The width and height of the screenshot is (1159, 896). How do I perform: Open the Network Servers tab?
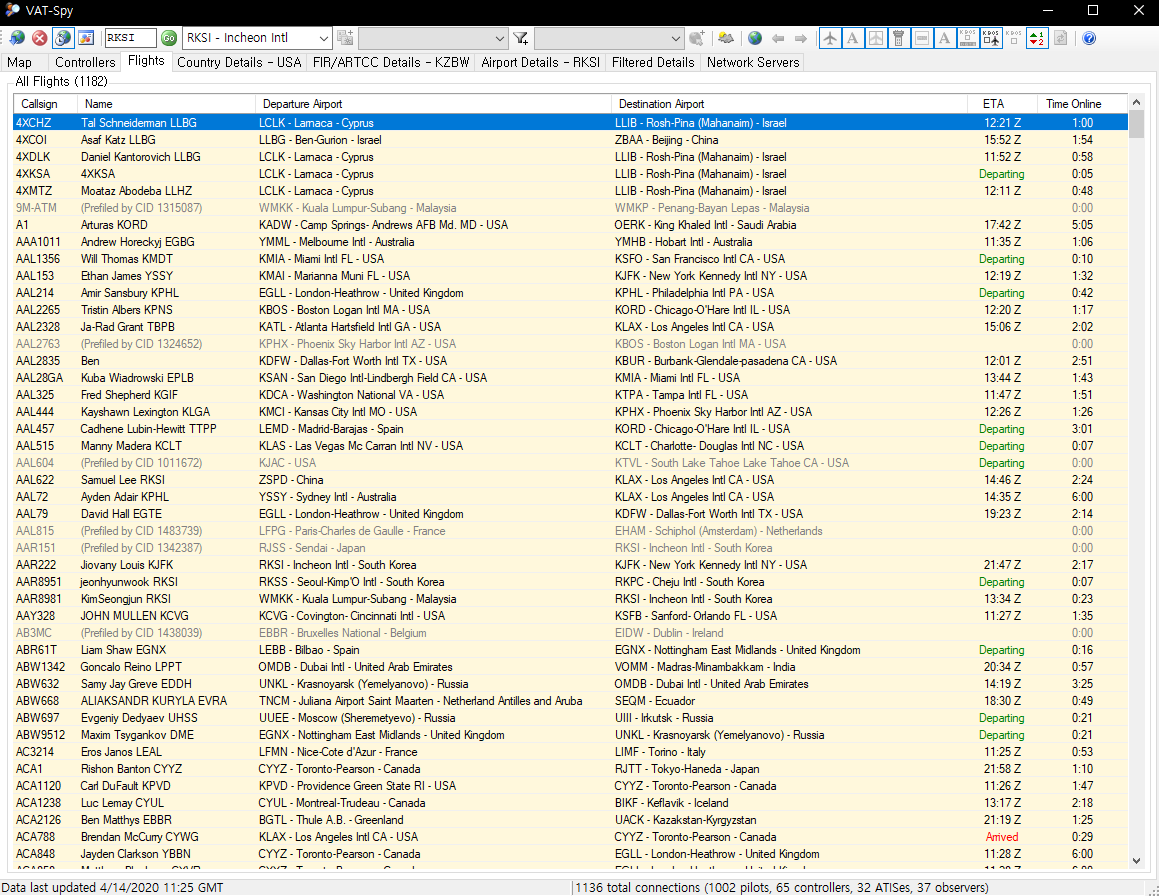click(752, 63)
